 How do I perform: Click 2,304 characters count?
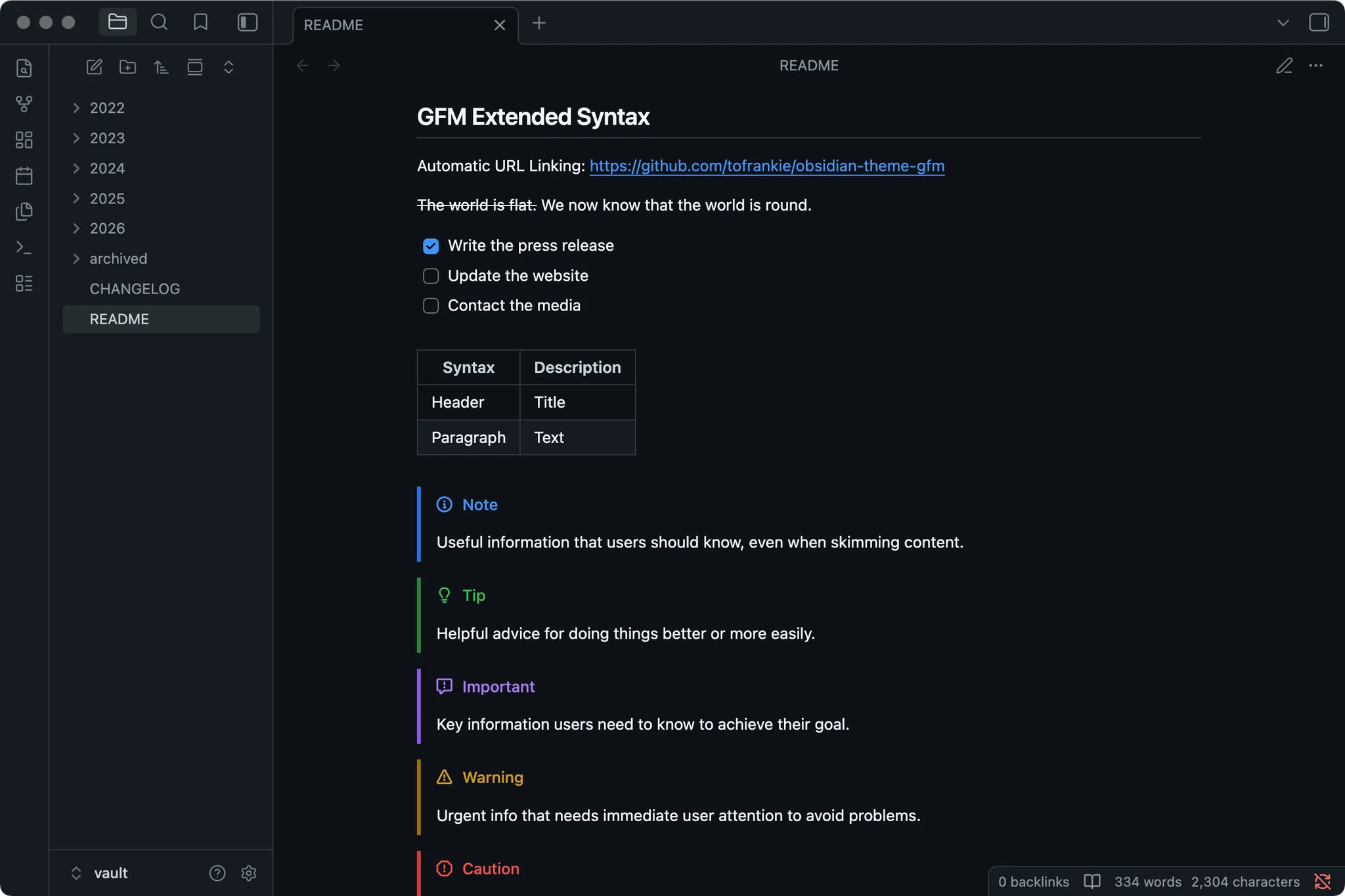1246,882
